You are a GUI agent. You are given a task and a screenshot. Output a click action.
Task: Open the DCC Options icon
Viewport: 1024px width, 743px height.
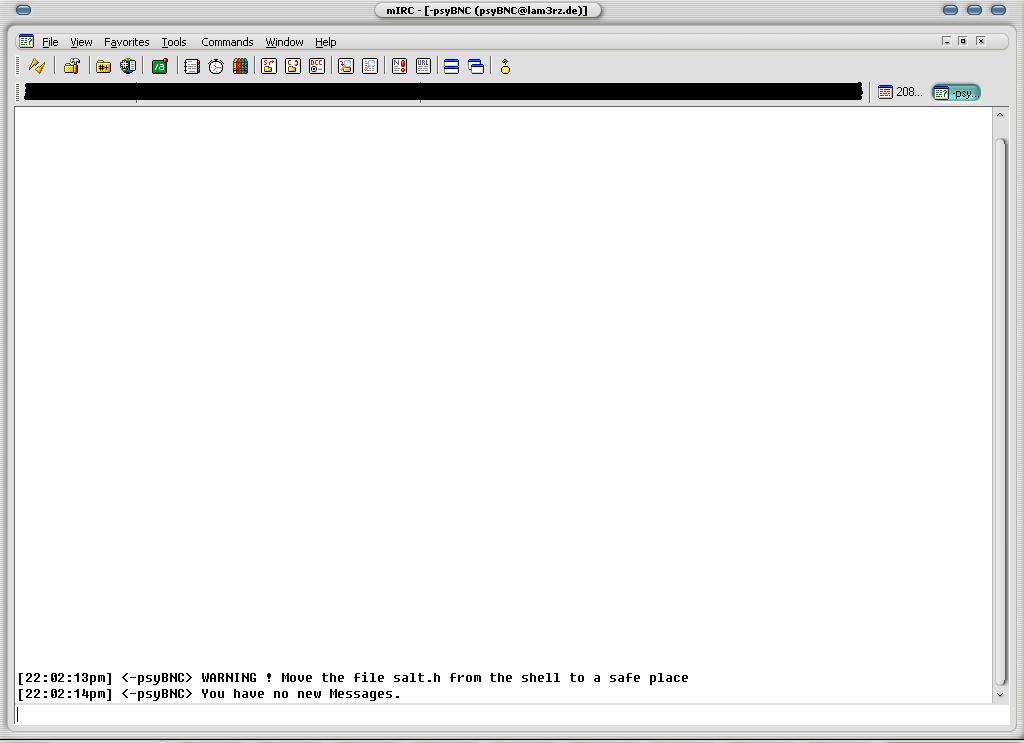tap(317, 66)
